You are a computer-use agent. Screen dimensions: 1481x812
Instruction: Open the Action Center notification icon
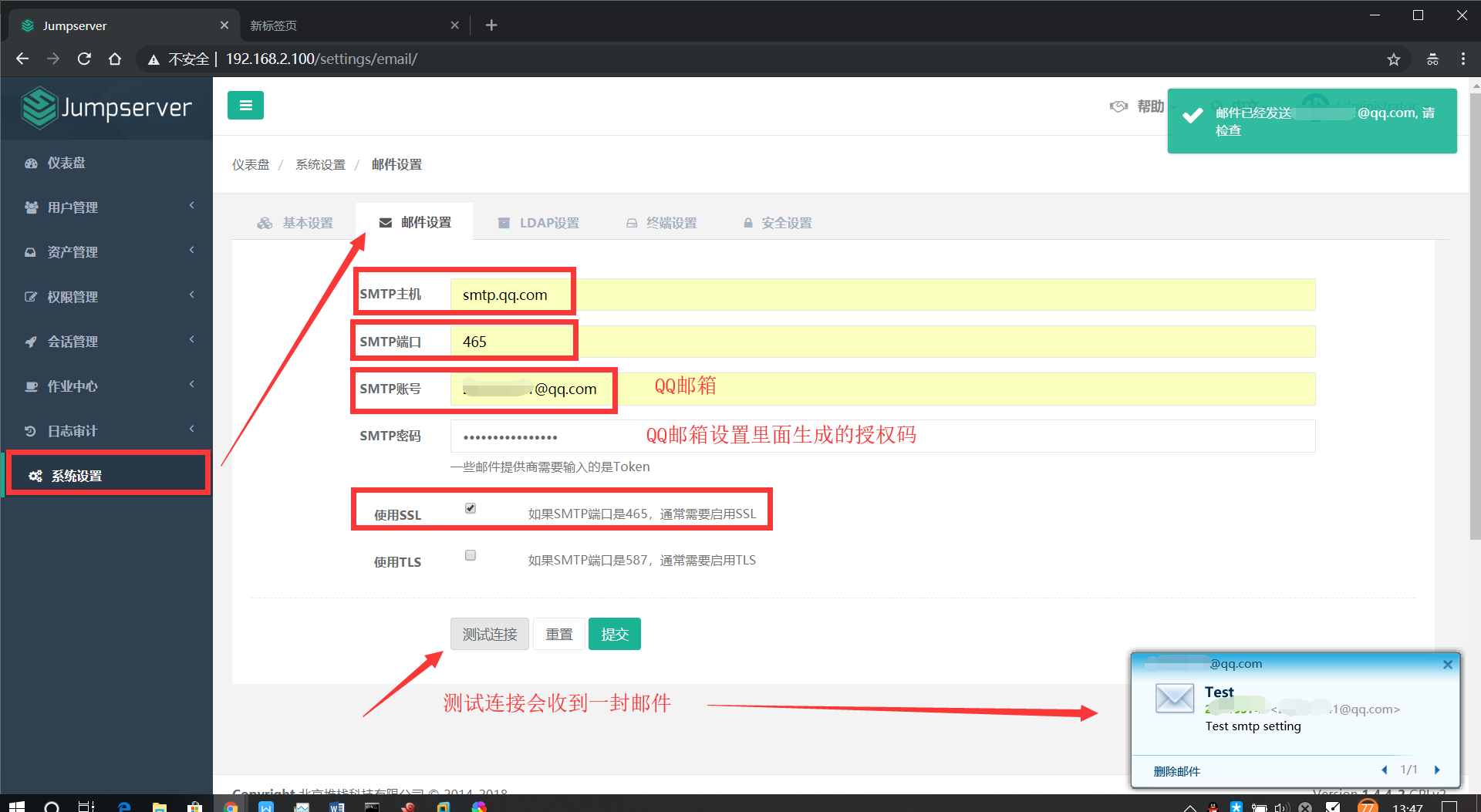pyautogui.click(x=1449, y=807)
